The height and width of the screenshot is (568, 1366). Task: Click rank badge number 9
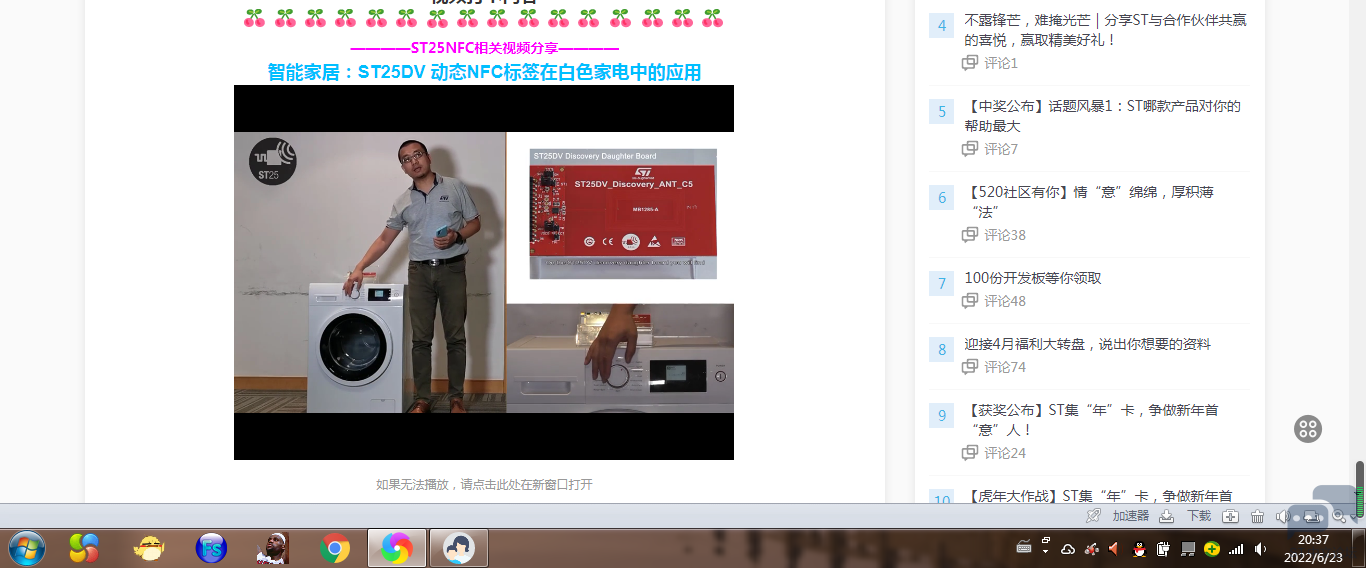pos(942,416)
